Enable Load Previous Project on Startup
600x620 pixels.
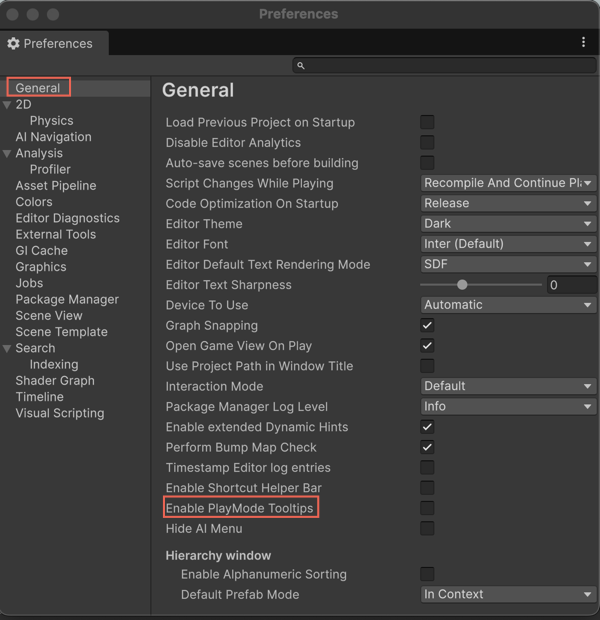[427, 122]
